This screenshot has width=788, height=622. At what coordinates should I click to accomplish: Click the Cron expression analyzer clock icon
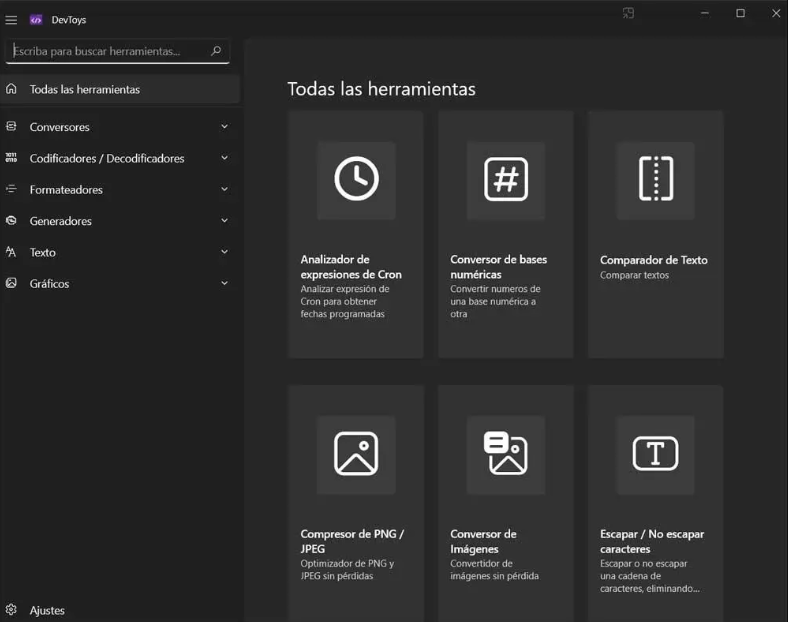(x=356, y=180)
